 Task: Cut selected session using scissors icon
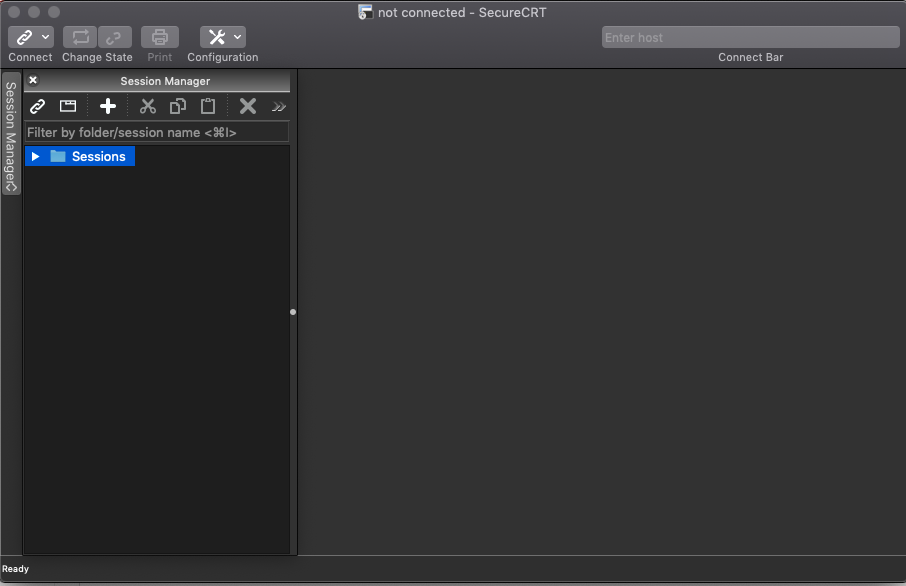point(147,106)
